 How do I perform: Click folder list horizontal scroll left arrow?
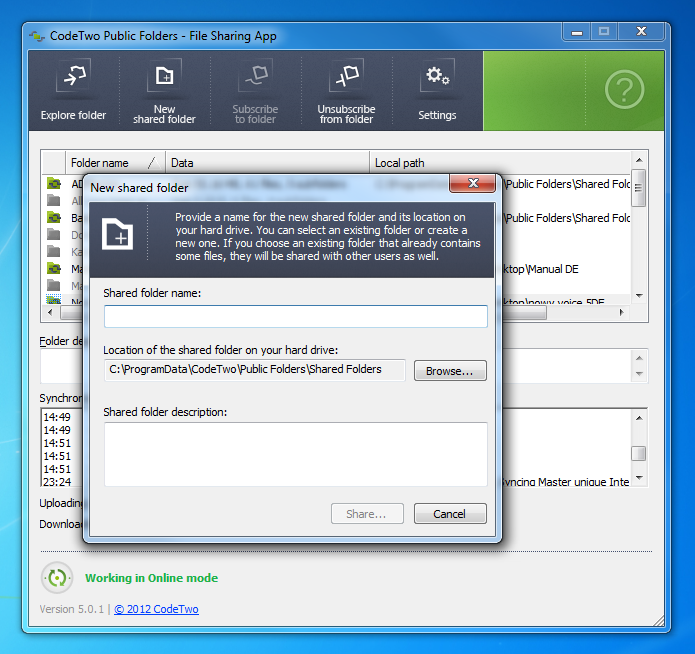[50, 313]
